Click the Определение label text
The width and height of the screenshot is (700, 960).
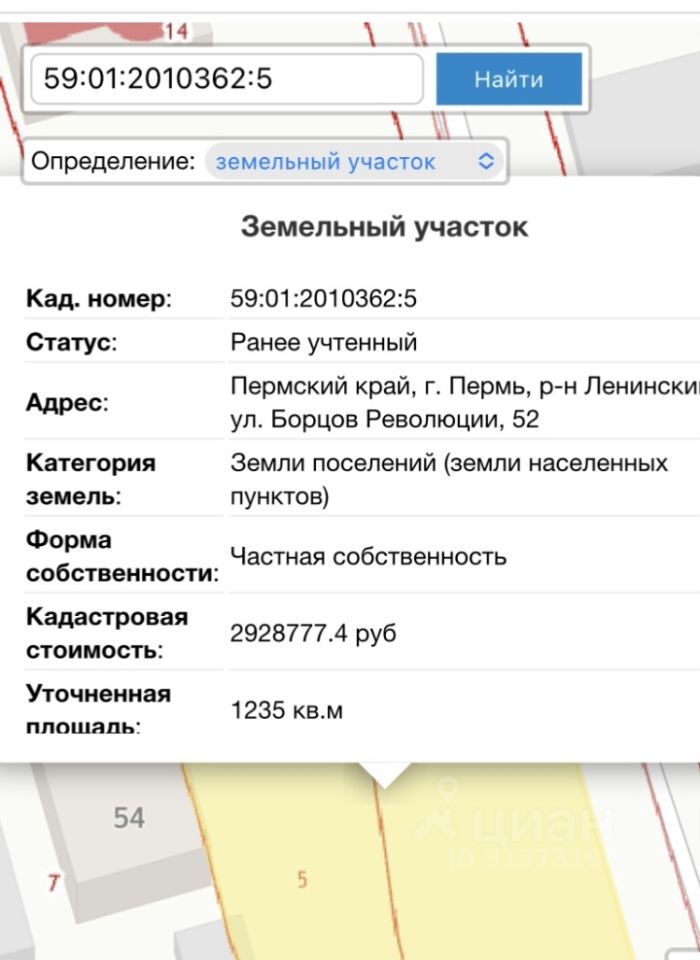coord(112,162)
